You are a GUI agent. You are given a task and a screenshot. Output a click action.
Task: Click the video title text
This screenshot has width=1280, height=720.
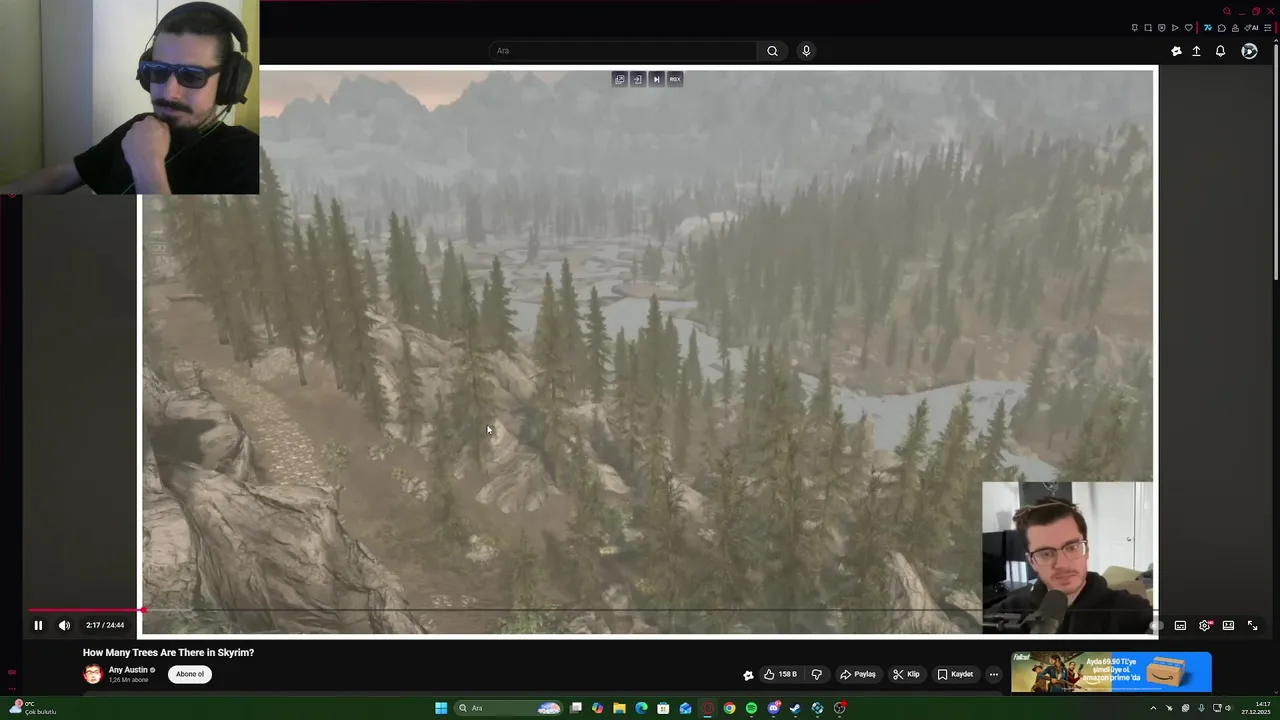coord(168,652)
